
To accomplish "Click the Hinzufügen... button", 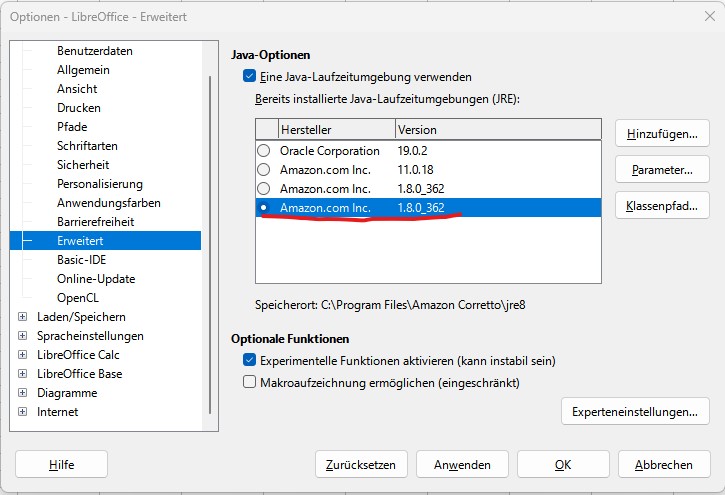I will click(x=662, y=134).
